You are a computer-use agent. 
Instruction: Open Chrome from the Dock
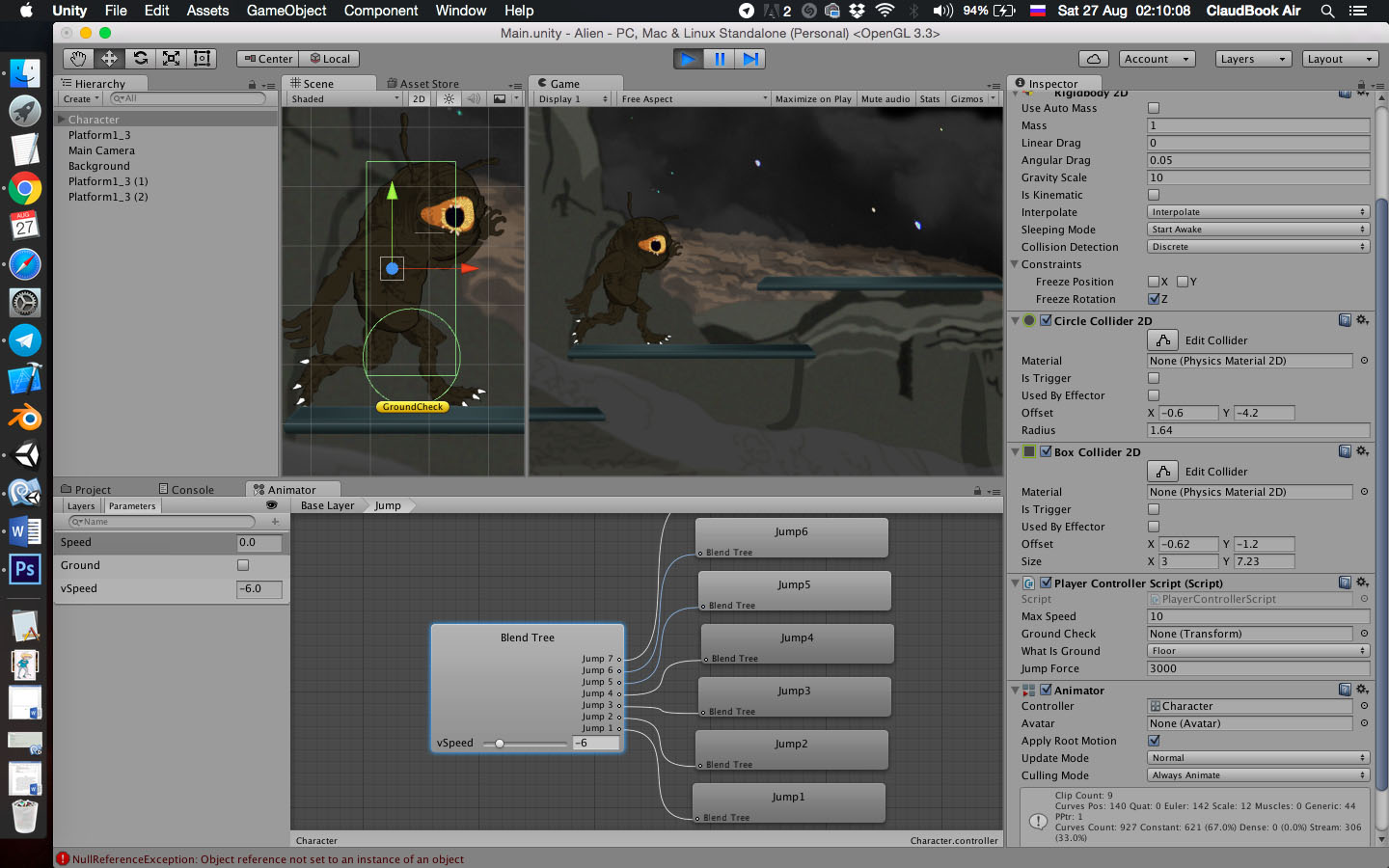(25, 188)
